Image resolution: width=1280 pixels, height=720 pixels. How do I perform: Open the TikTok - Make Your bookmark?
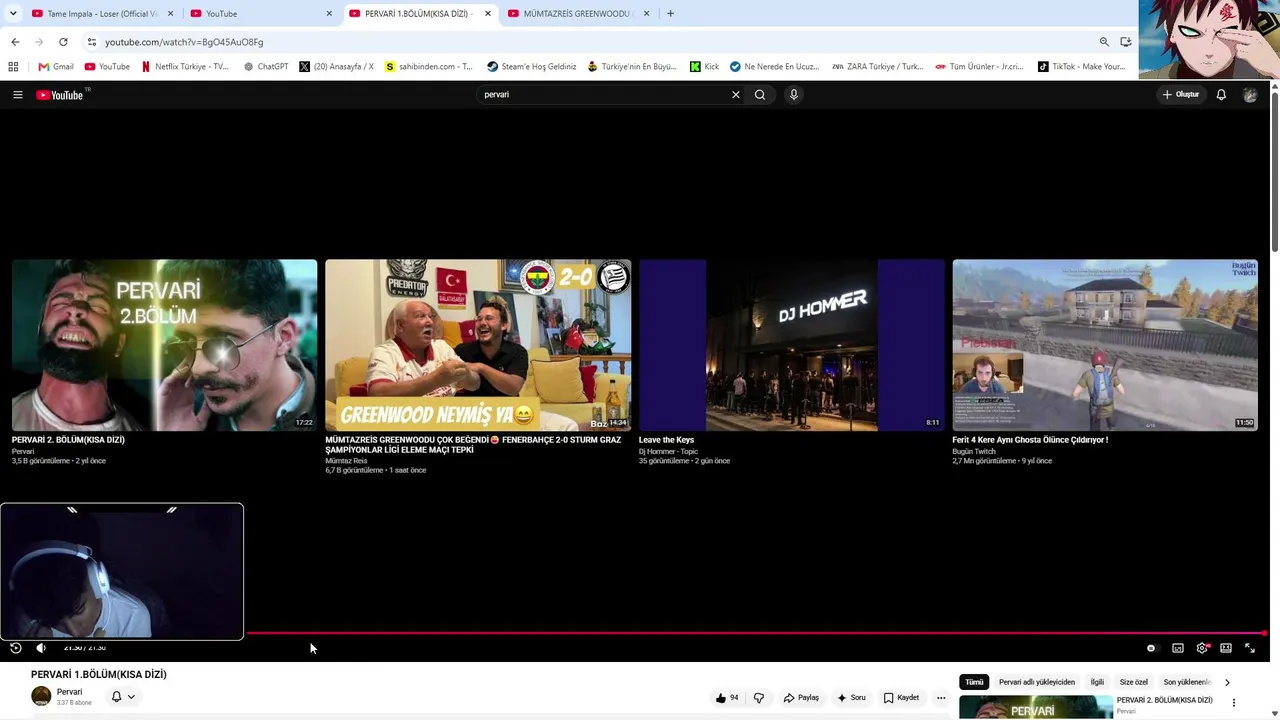coord(1081,67)
